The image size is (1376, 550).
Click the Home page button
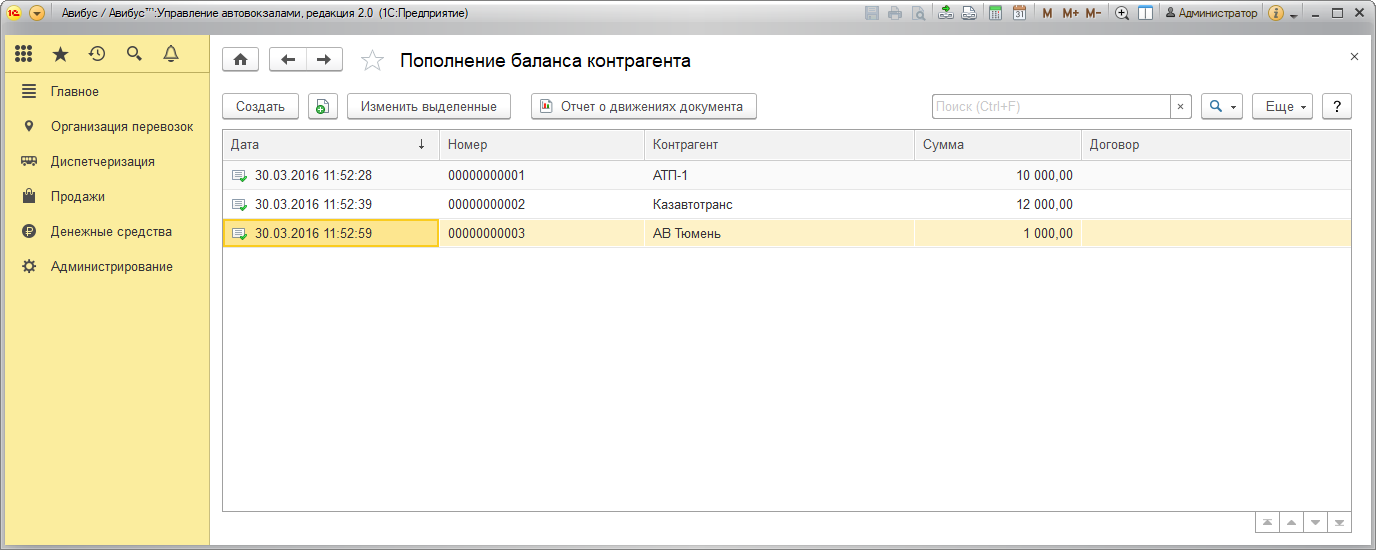(240, 60)
